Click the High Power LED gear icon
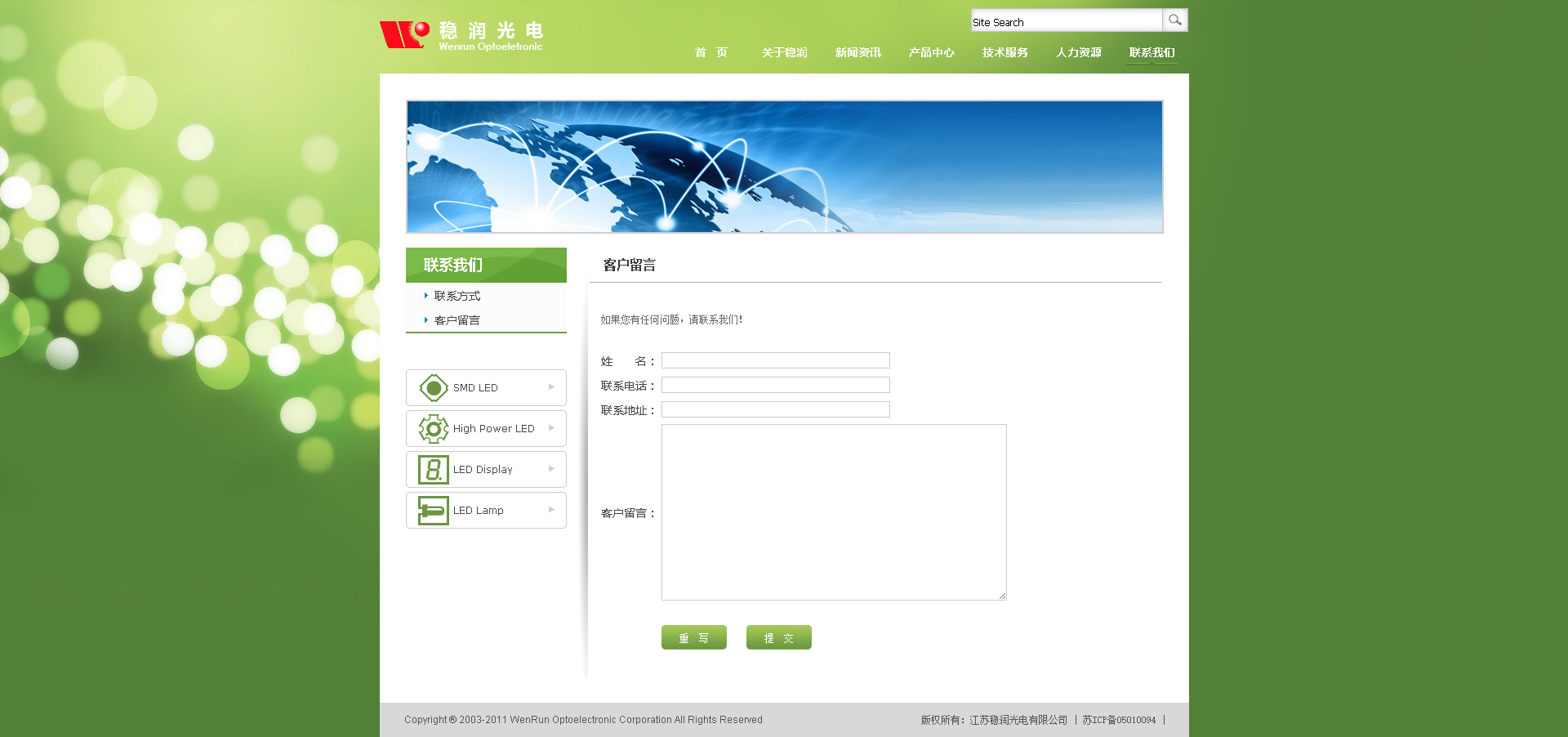This screenshot has width=1568, height=737. [433, 429]
